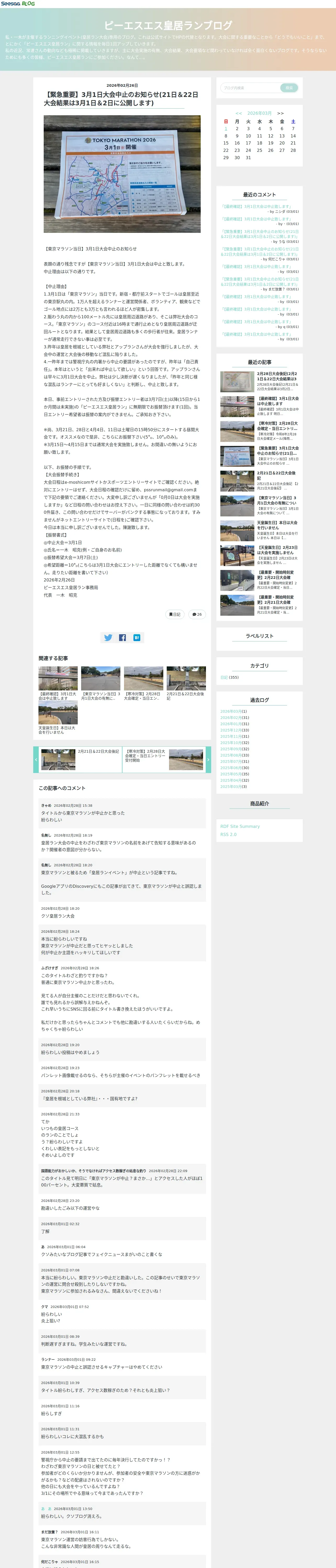Share the post on Facebook

(122, 637)
